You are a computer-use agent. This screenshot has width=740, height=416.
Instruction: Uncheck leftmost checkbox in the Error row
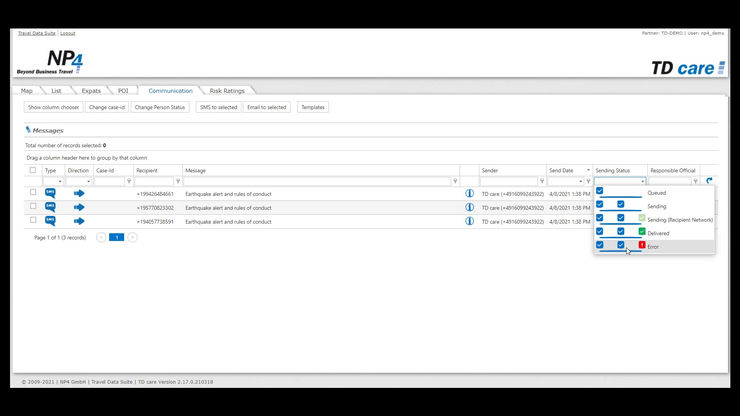pyautogui.click(x=599, y=245)
